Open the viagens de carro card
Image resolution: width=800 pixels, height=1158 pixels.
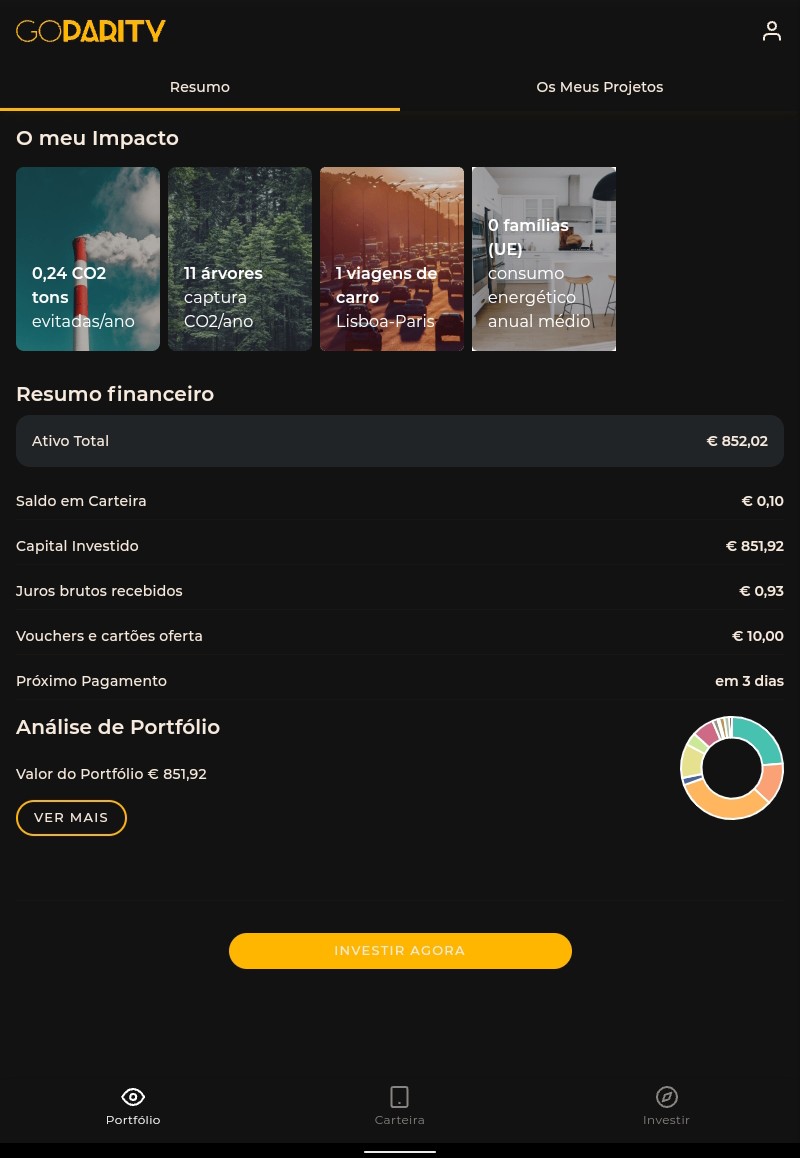[392, 259]
